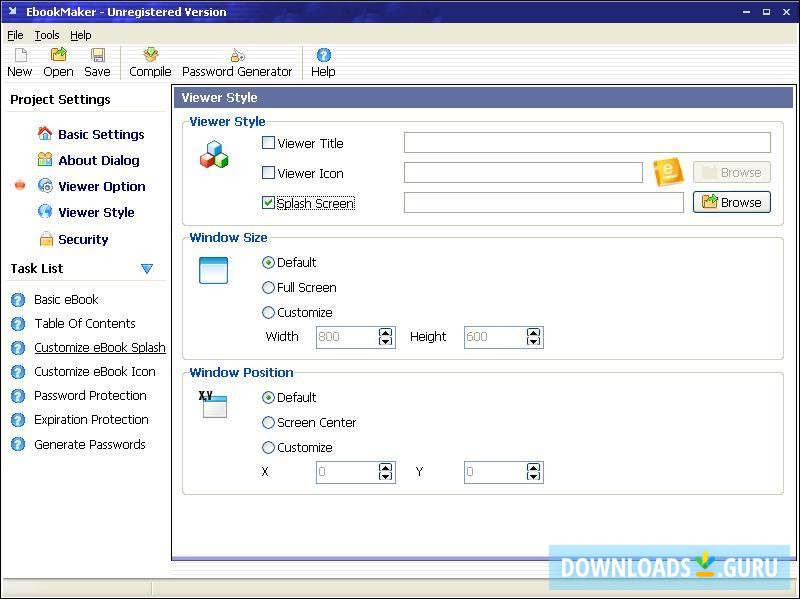Screen dimensions: 800x600
Task: Choose Screen Center window position
Action: (268, 422)
